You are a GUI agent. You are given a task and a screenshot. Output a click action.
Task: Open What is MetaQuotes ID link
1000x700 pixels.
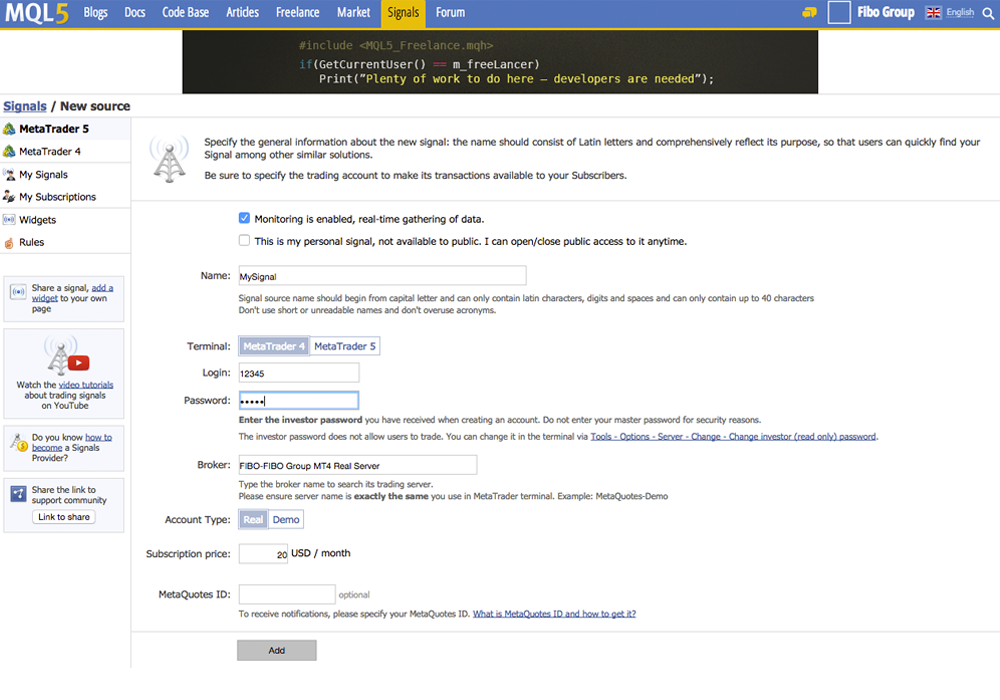pyautogui.click(x=554, y=614)
